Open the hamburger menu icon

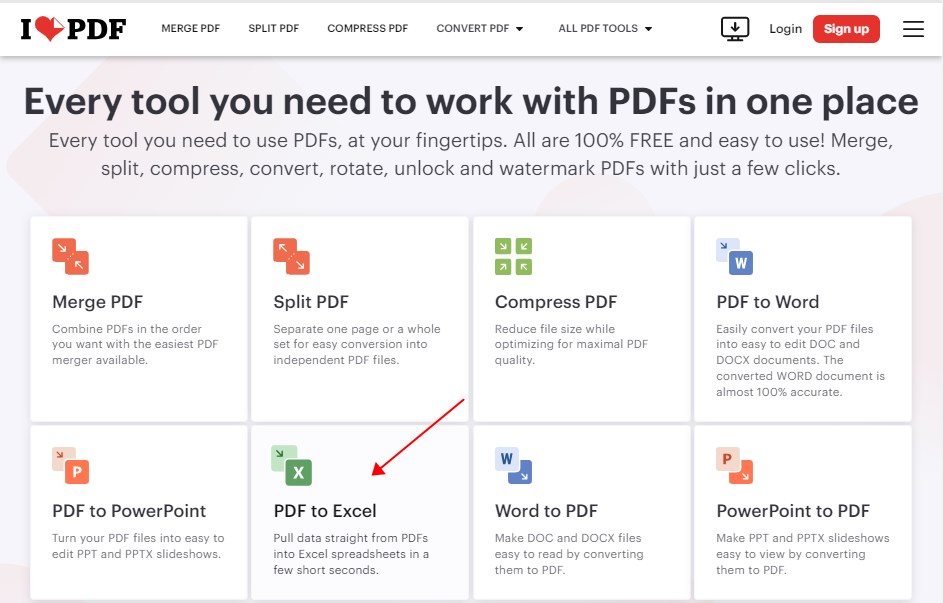(913, 28)
